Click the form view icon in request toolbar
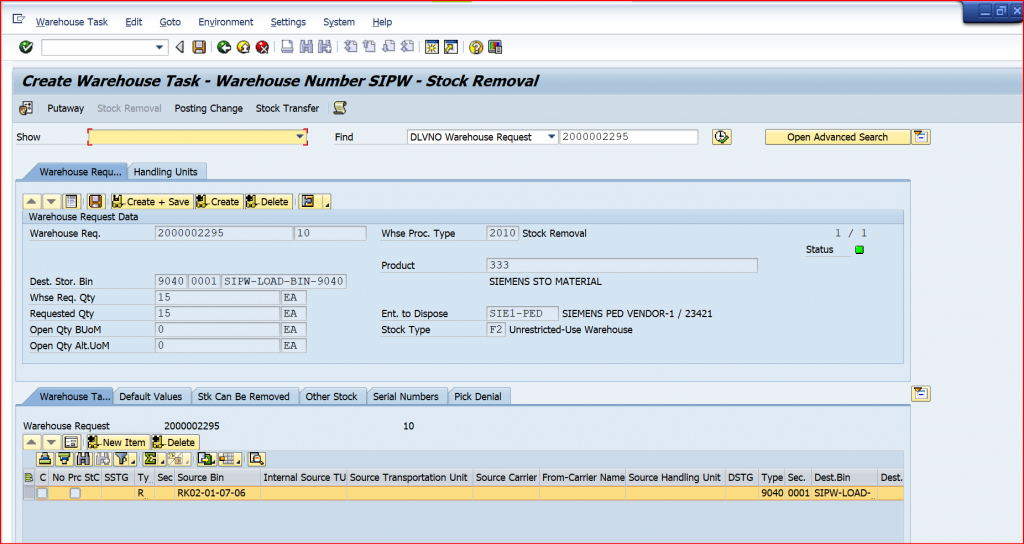1024x544 pixels. pos(72,202)
